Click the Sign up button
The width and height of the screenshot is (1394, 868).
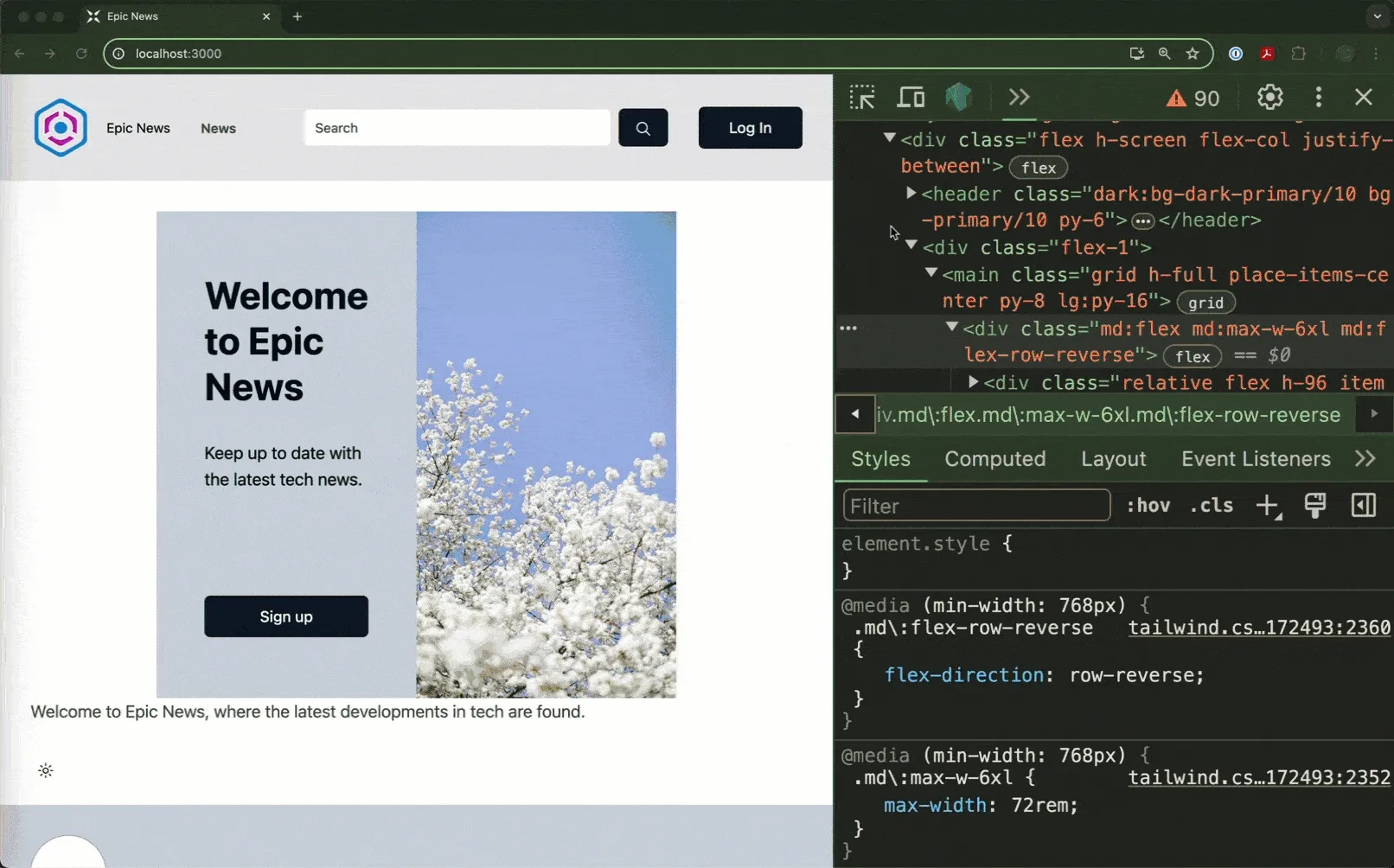(286, 616)
